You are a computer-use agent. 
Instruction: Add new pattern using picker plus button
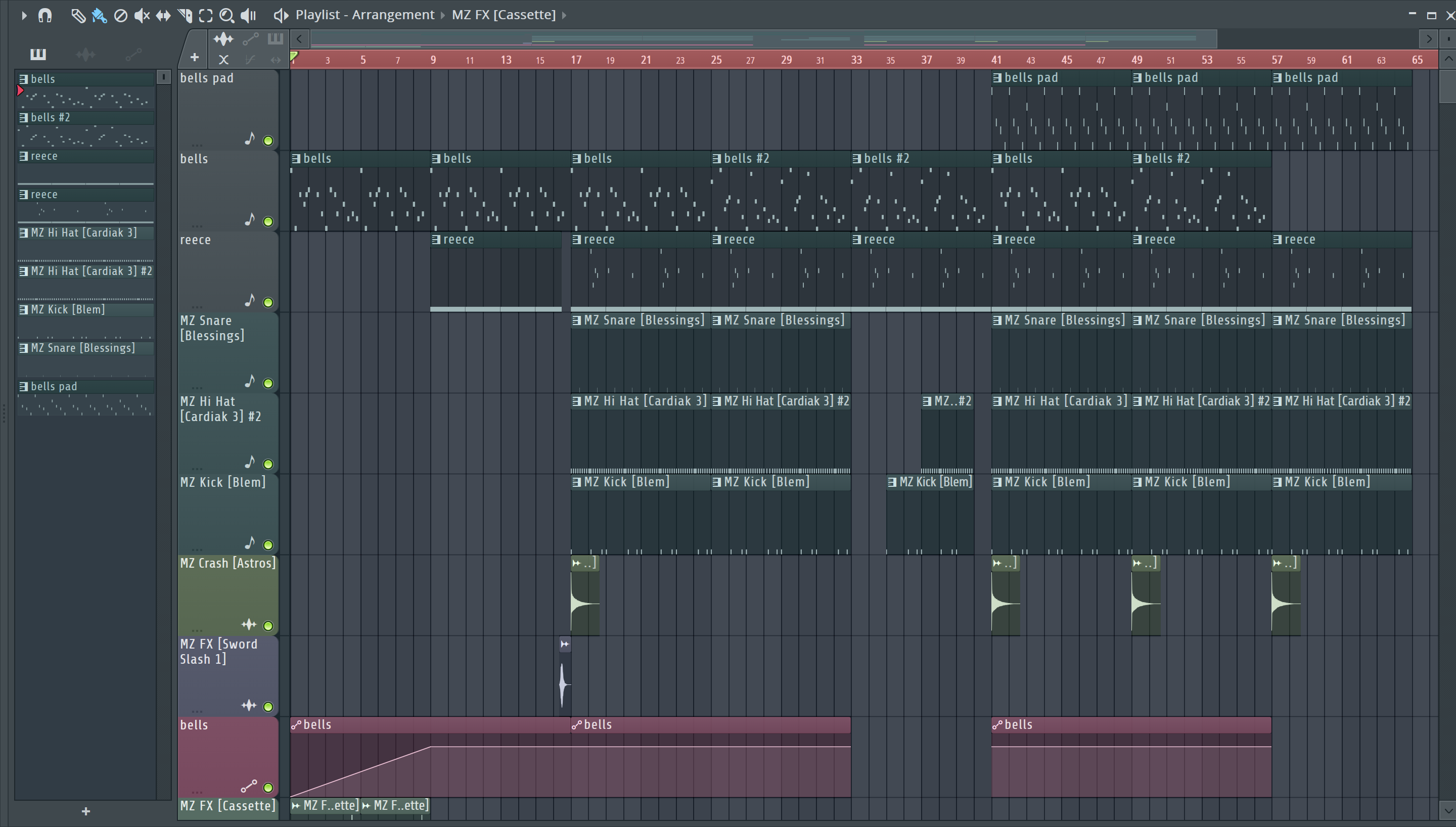point(86,811)
